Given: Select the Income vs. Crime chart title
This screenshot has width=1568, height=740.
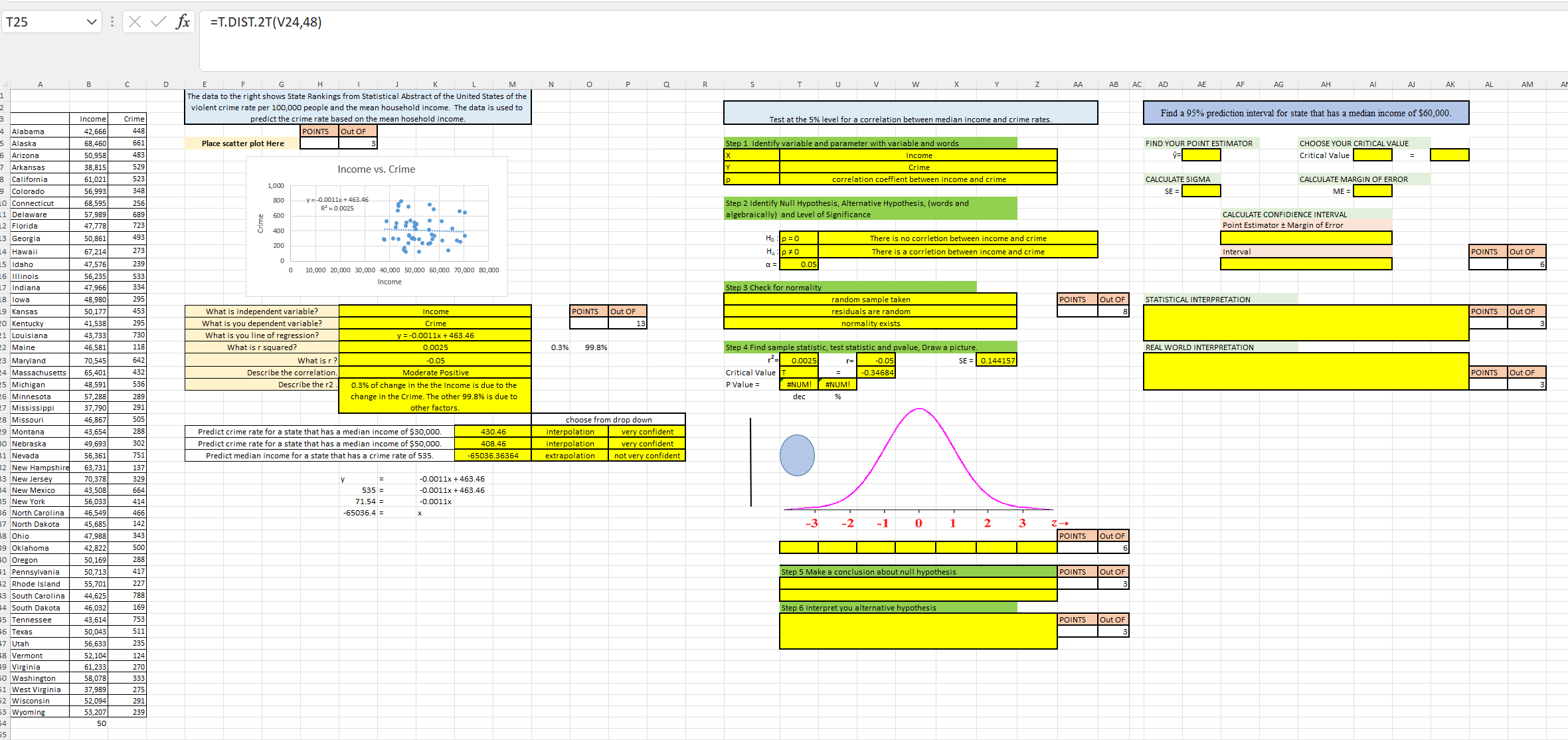Looking at the screenshot, I should [x=376, y=169].
